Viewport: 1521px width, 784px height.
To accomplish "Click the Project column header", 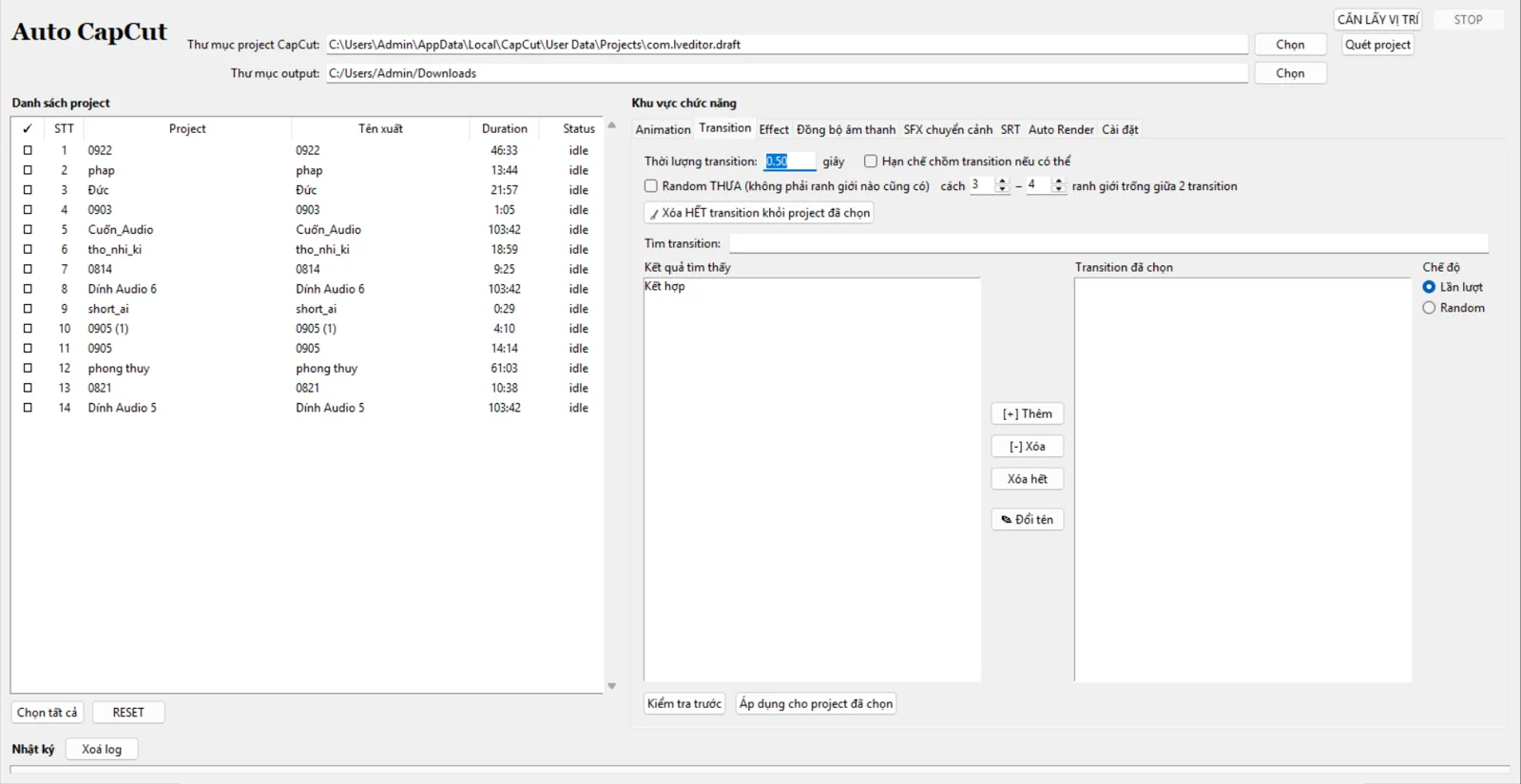I will point(187,128).
